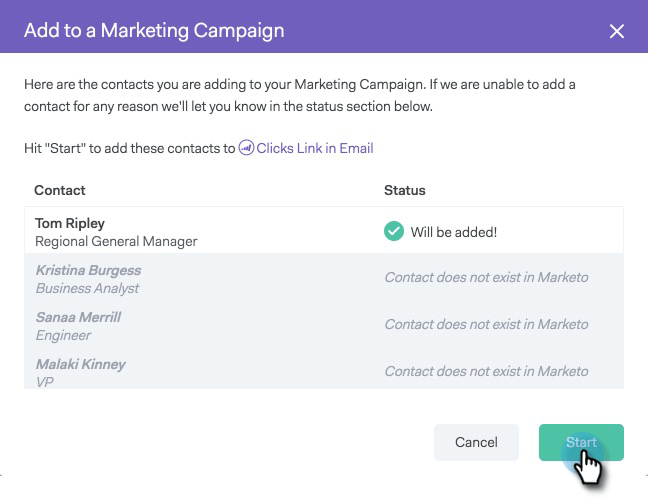Click the Business Analyst job title
Screen dimensions: 648x501
click(x=87, y=288)
